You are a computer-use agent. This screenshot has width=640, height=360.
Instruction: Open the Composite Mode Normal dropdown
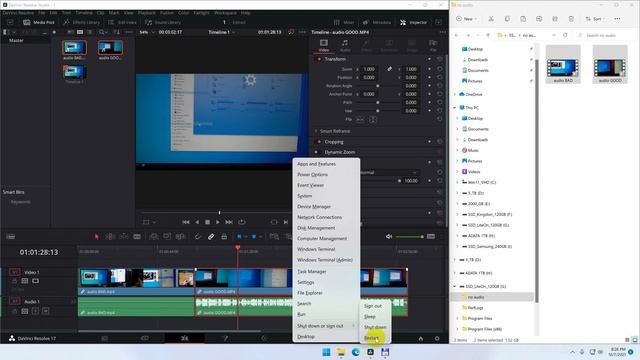389,172
